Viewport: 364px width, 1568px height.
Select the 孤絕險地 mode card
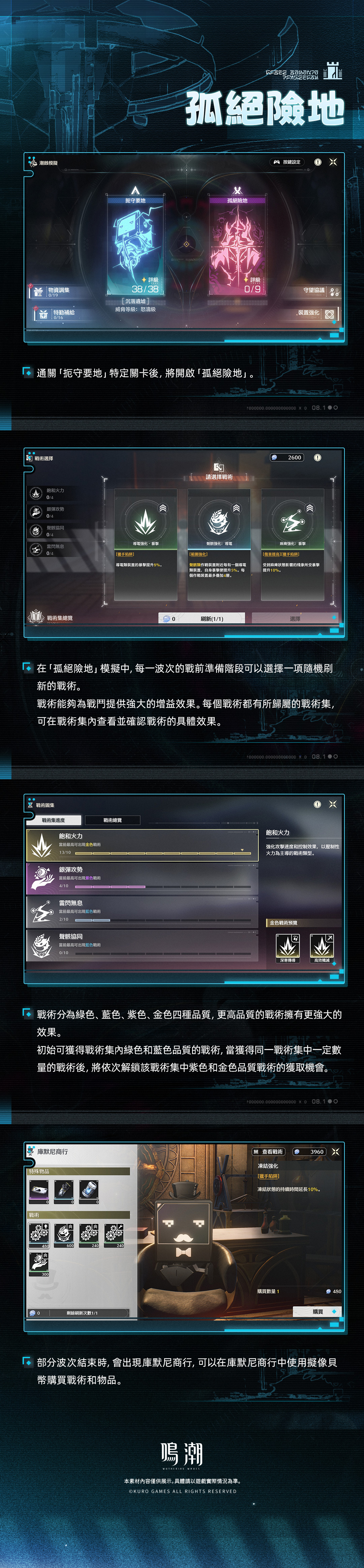point(237,245)
